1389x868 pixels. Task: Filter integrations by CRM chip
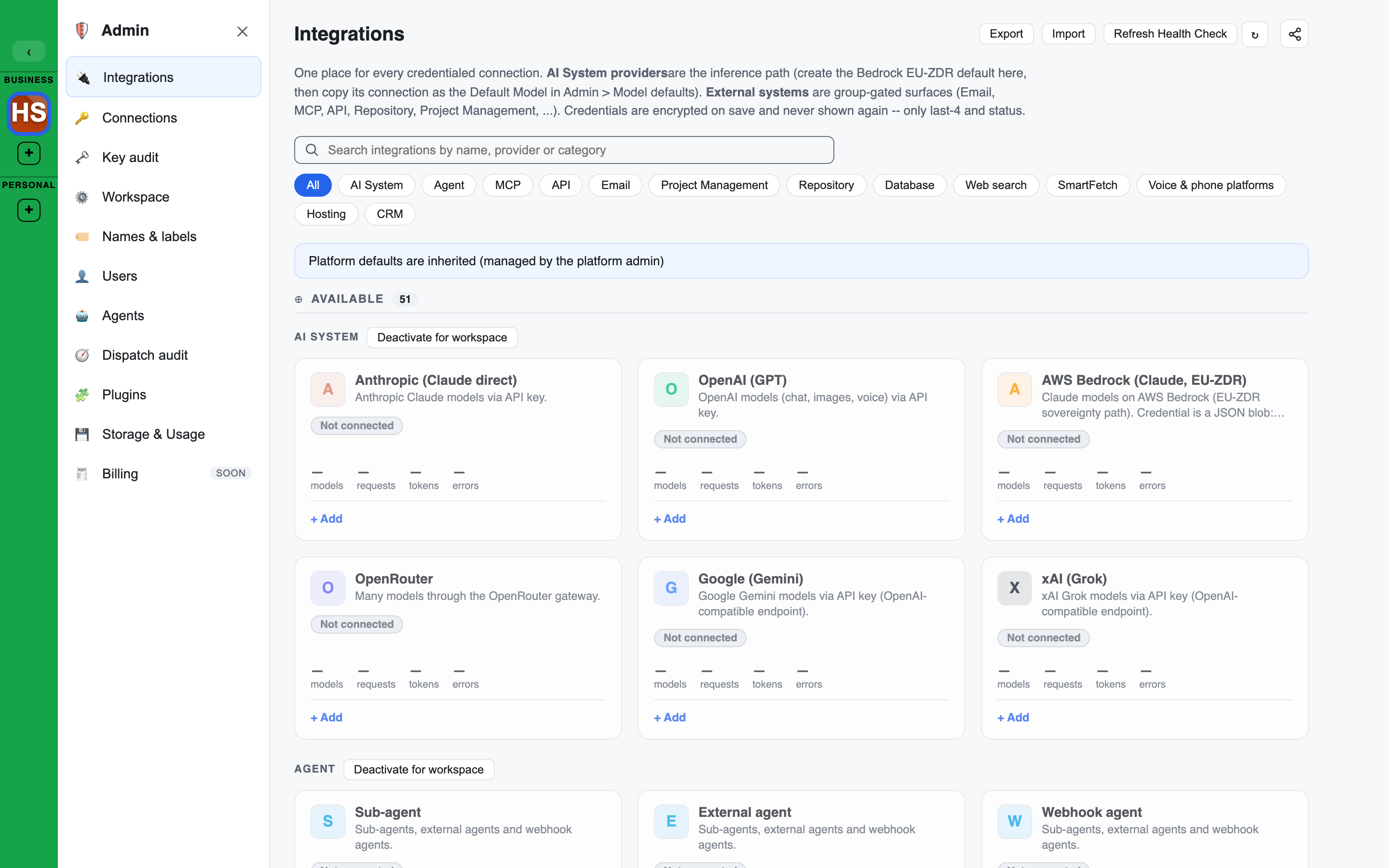[390, 214]
